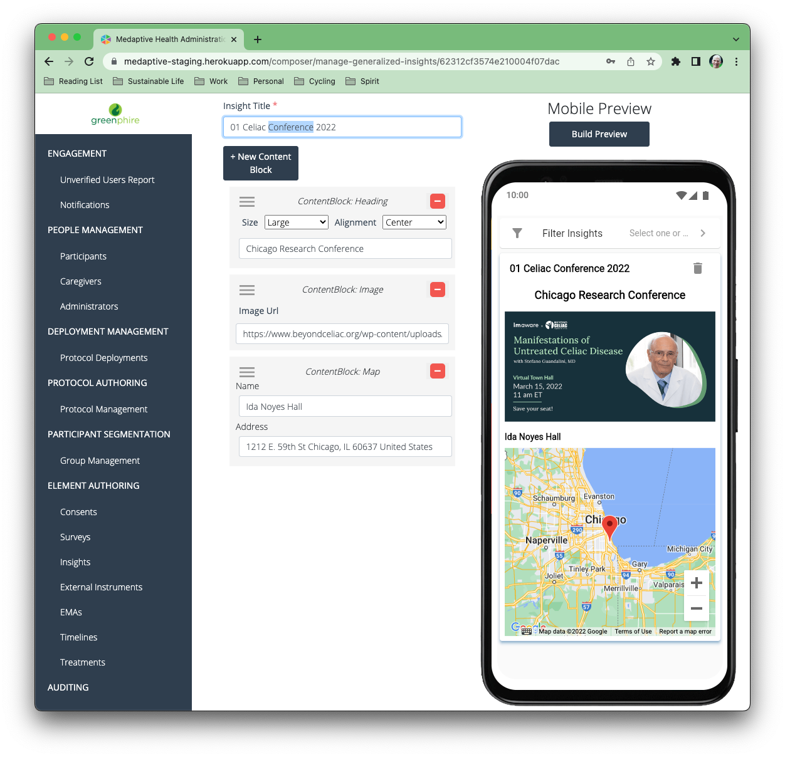Remove the Image content block
The width and height of the screenshot is (785, 757).
pos(438,289)
